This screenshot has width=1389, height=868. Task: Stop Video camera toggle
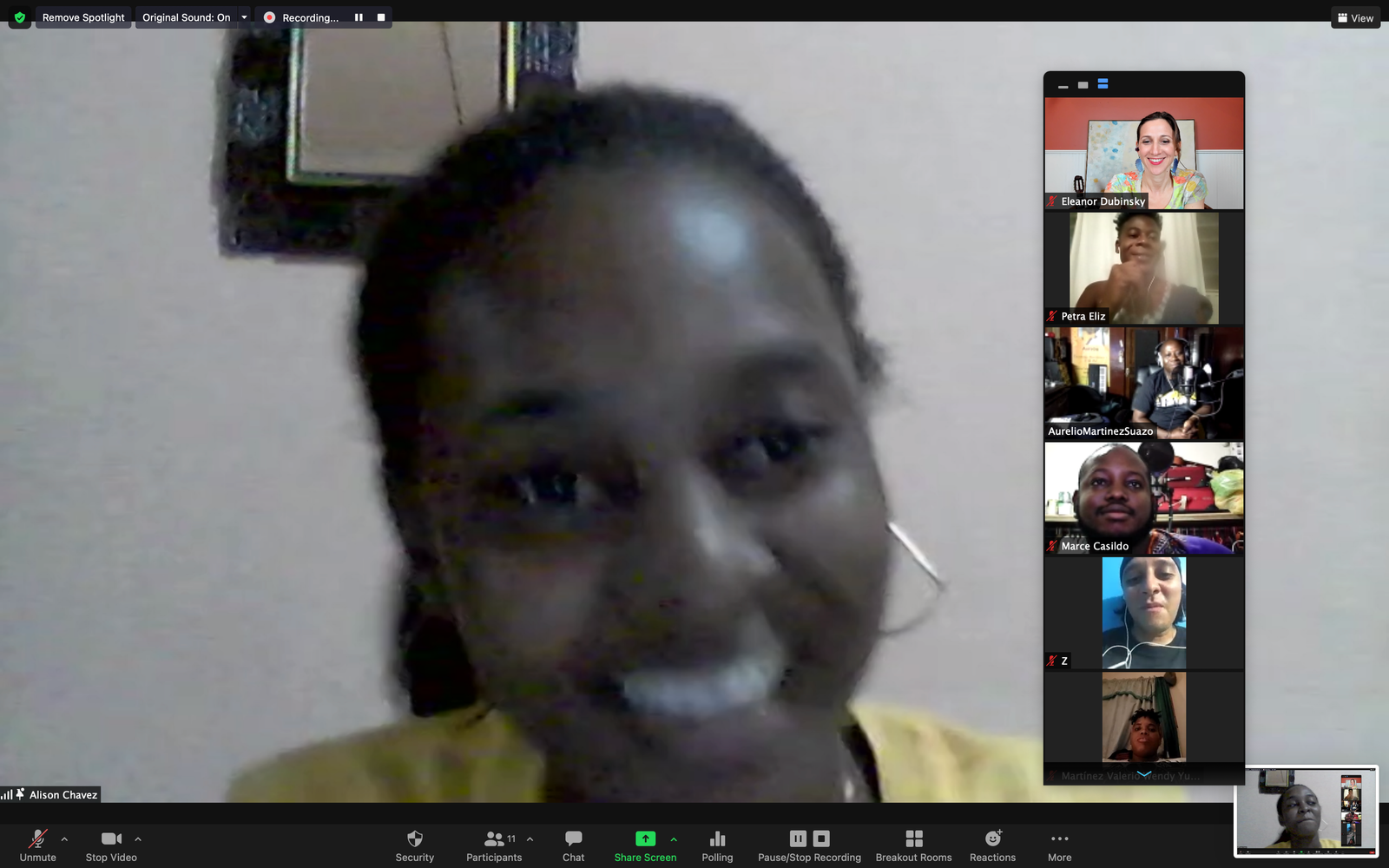[x=111, y=845]
